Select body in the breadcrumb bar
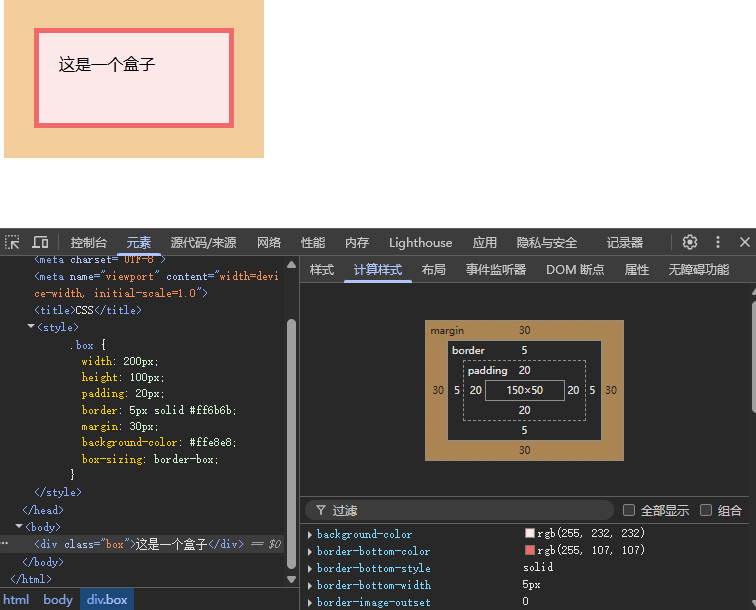 coord(58,600)
